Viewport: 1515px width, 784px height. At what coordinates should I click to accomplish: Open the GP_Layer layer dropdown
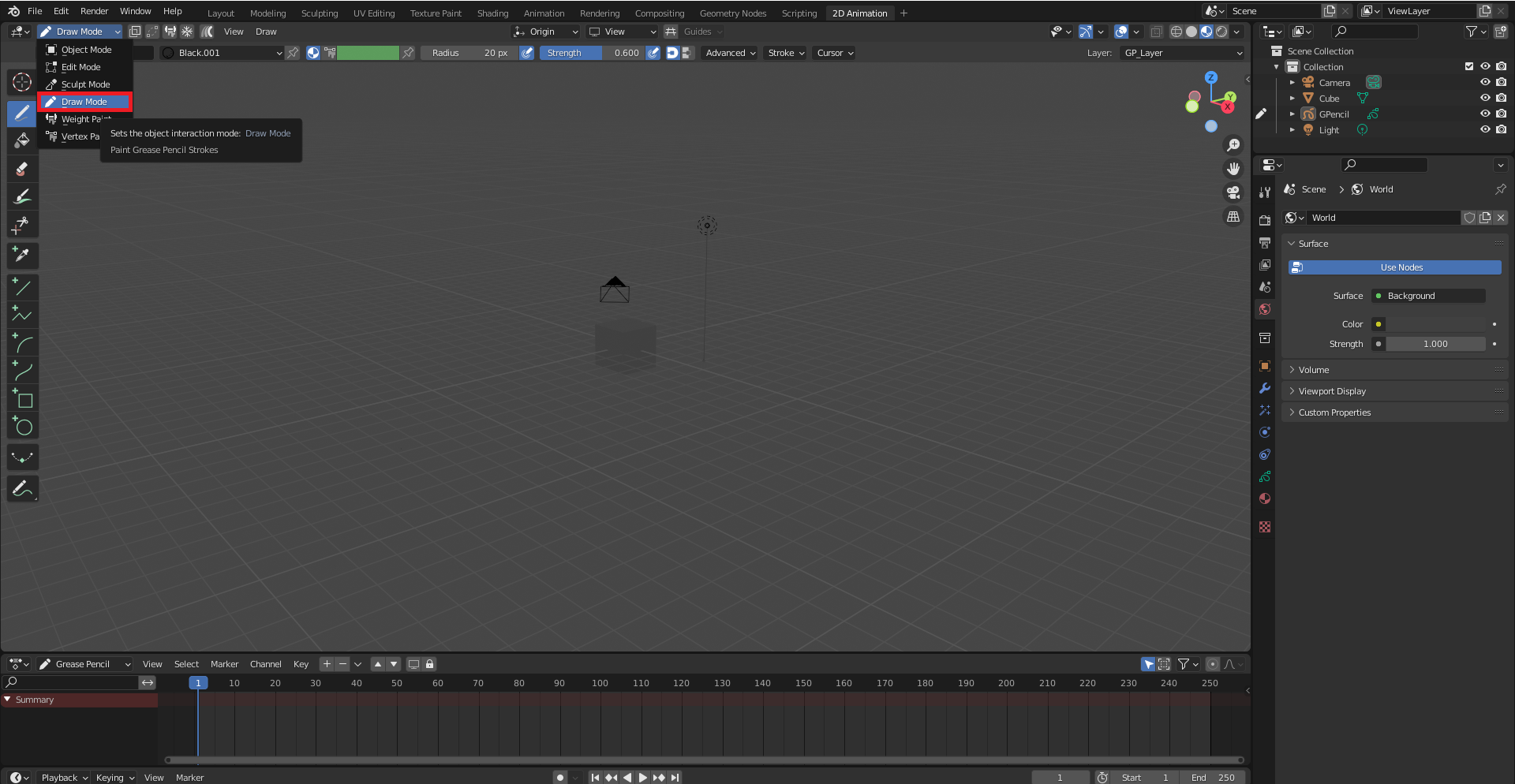[1181, 53]
